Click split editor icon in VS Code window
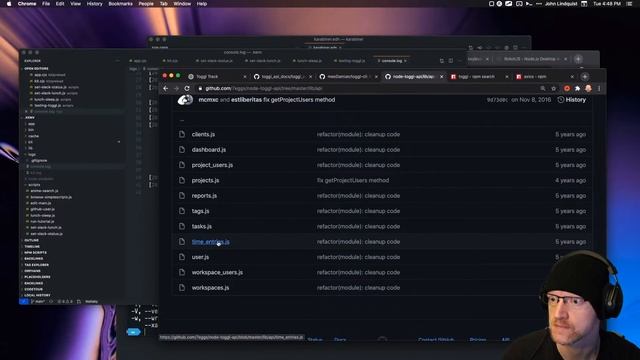This screenshot has width=640, height=360. pyautogui.click(x=451, y=61)
